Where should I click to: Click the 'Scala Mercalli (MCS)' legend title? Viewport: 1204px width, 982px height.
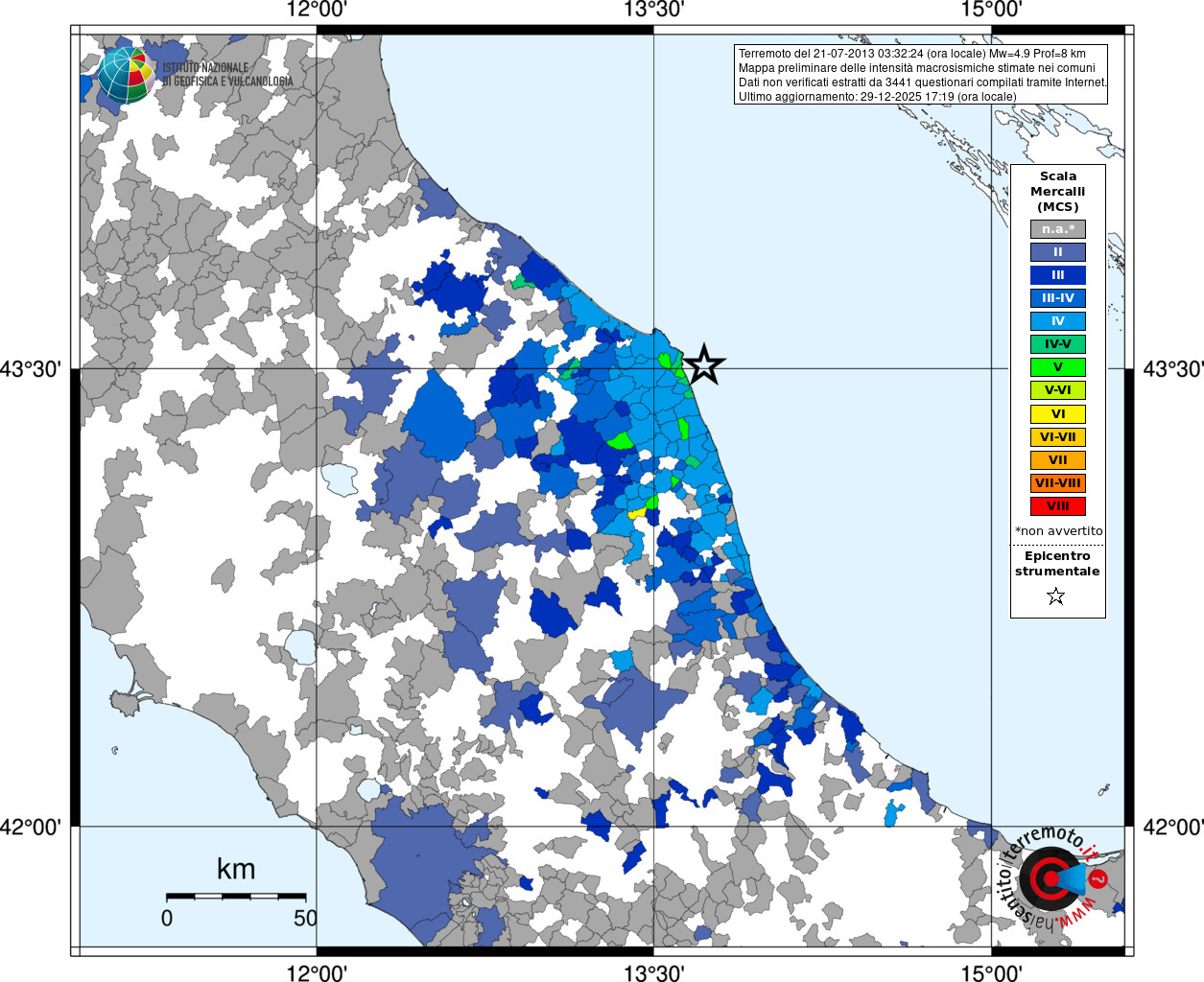pos(1058,192)
